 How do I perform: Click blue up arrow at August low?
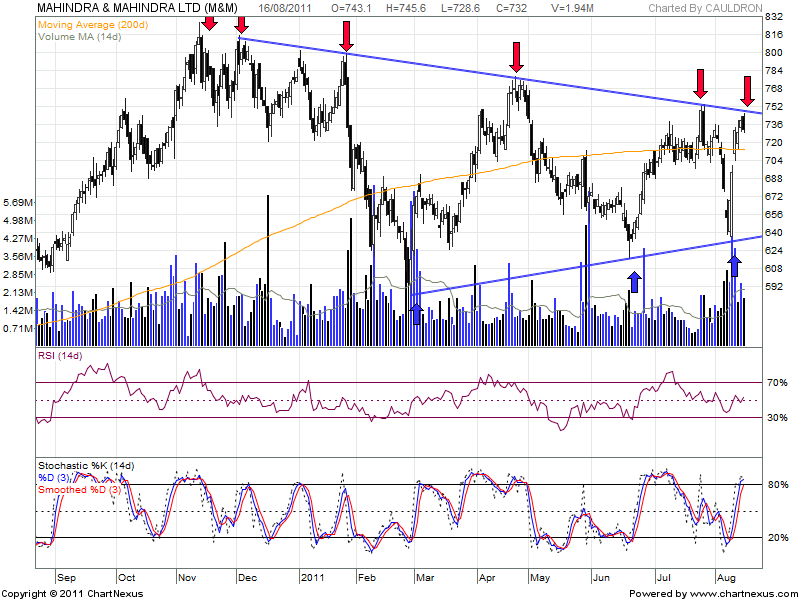[x=734, y=264]
